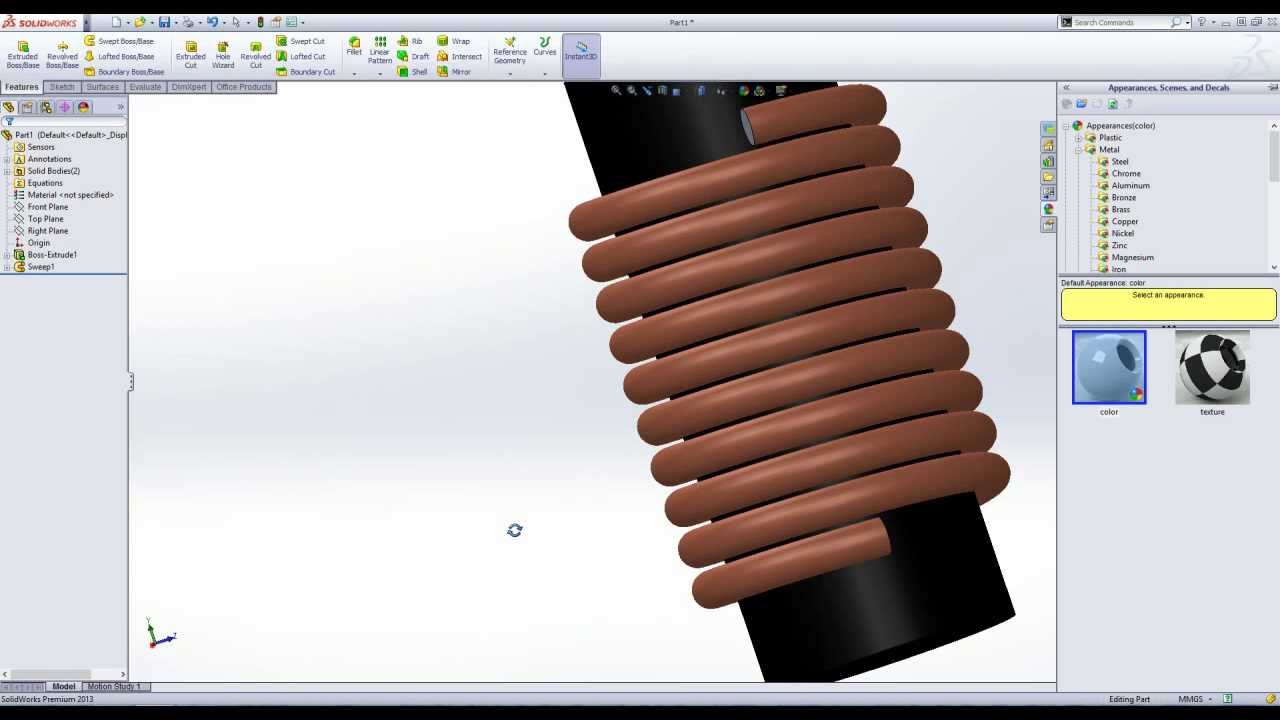Choose the Draft feature
The height and width of the screenshot is (720, 1280).
tap(413, 56)
